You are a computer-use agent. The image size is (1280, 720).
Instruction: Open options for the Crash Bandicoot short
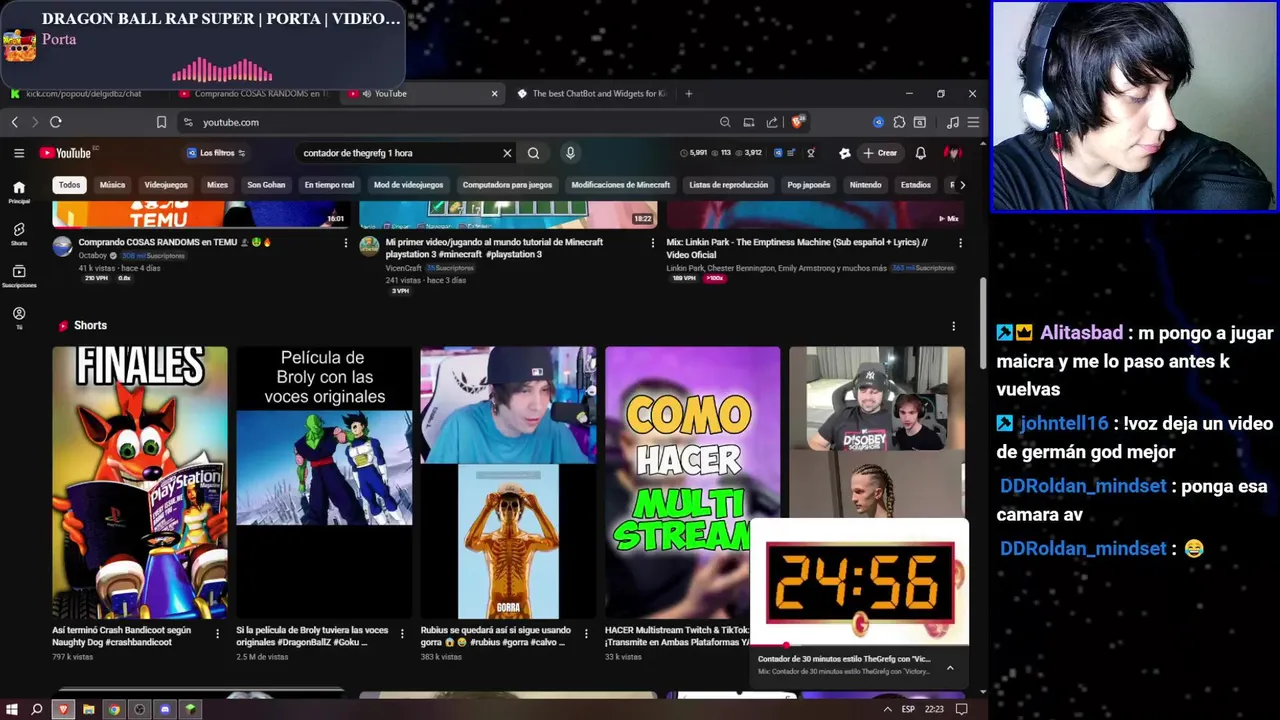[x=218, y=633]
